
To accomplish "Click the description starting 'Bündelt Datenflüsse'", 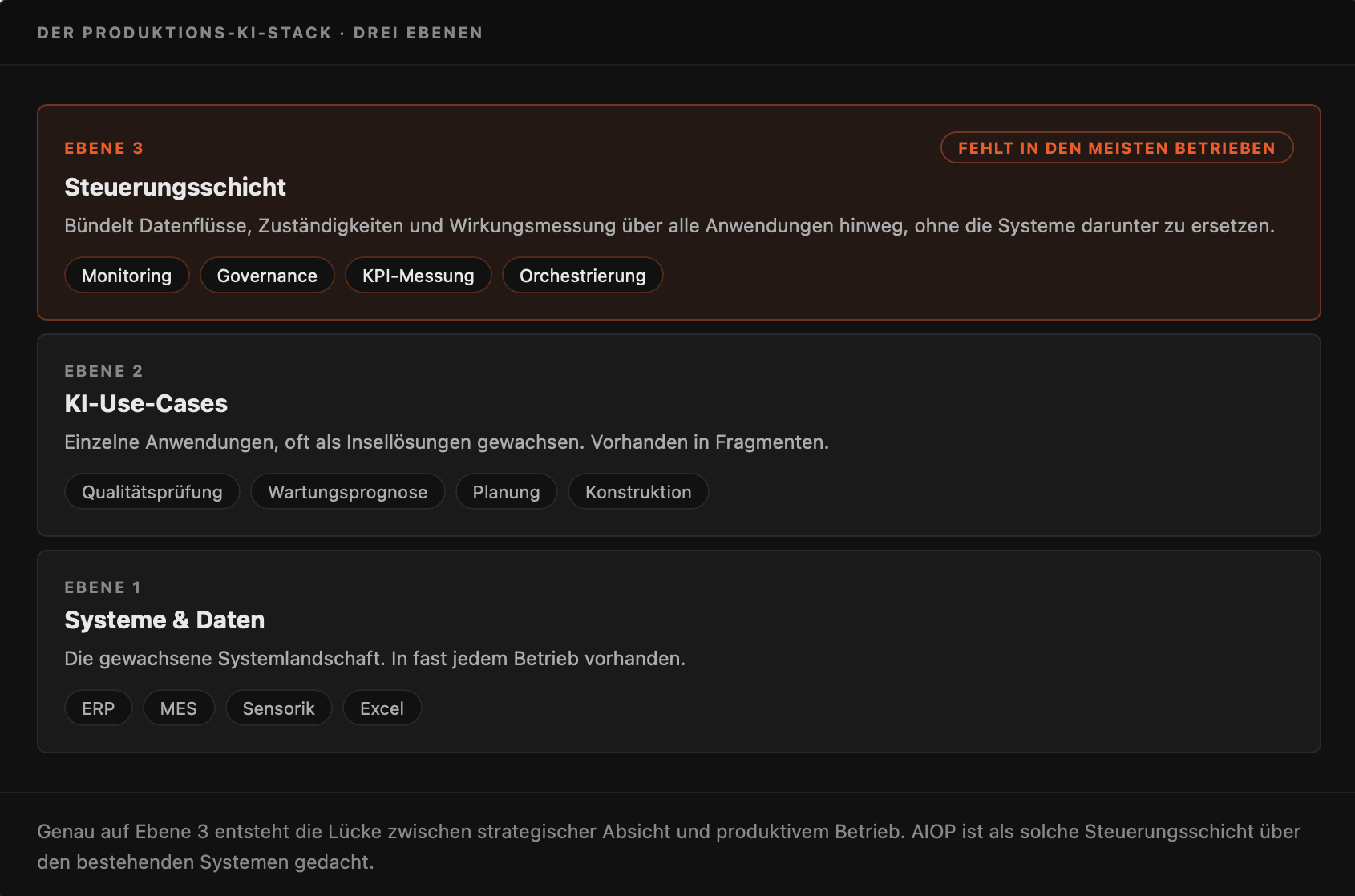I will [669, 226].
